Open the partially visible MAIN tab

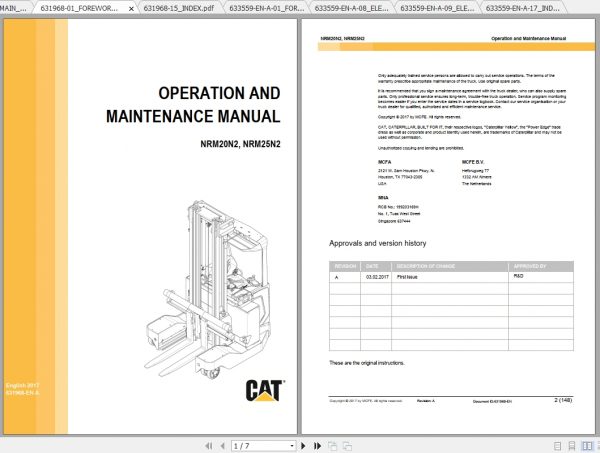[x=14, y=8]
